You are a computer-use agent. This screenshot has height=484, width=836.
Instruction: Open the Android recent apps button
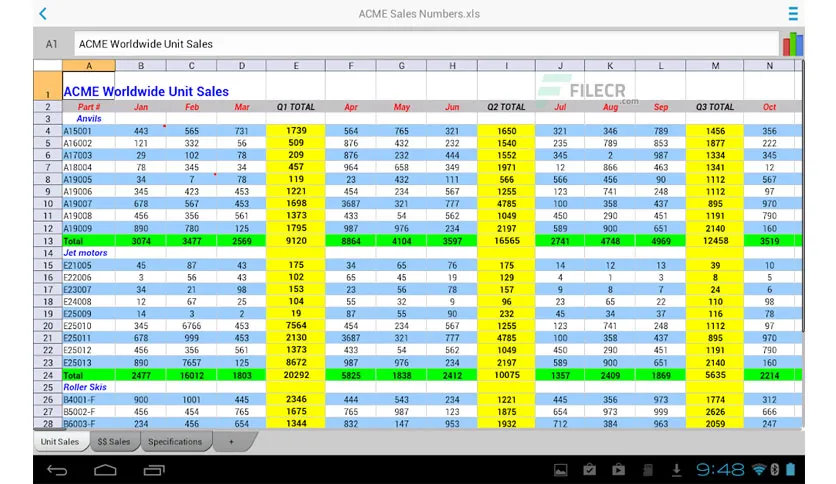tap(154, 470)
